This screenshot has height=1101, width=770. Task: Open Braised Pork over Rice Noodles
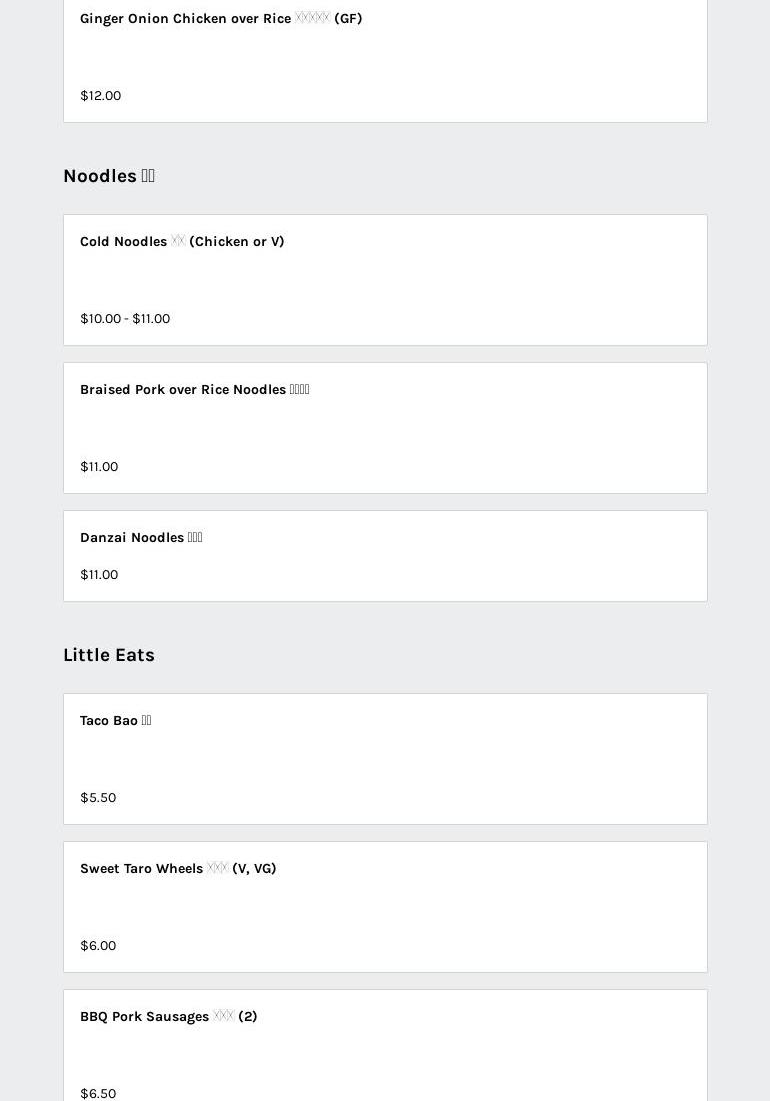click(x=183, y=389)
